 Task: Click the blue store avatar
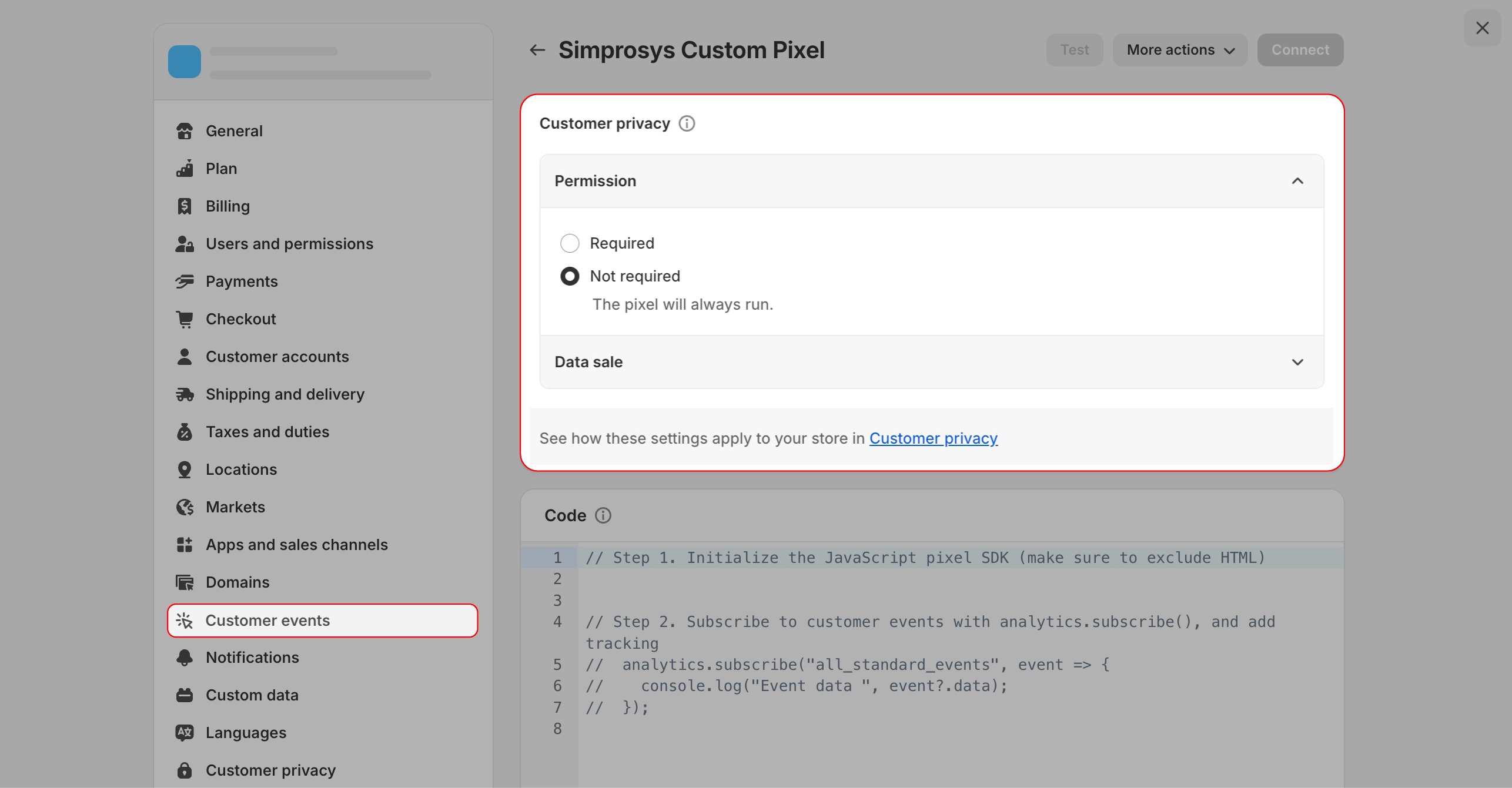click(x=185, y=62)
